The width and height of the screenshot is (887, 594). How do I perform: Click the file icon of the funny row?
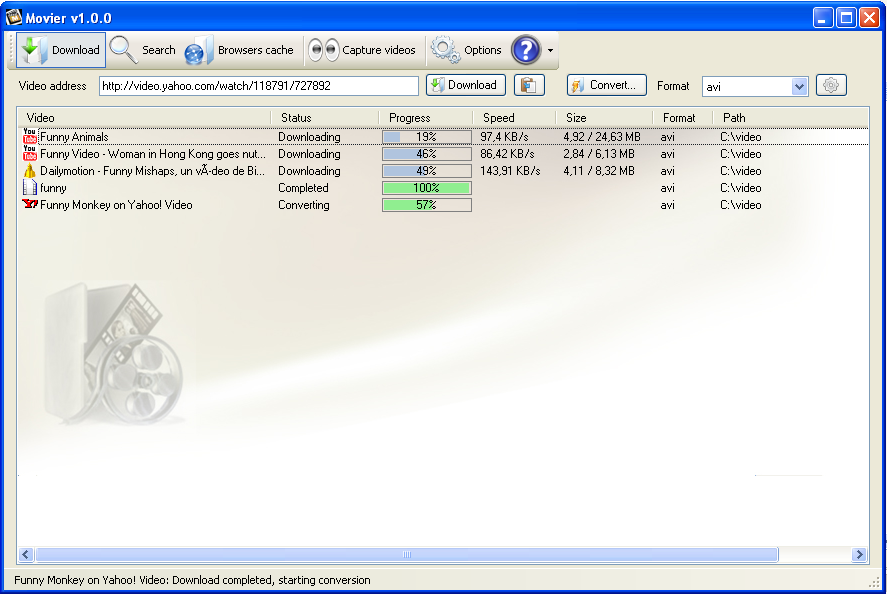tap(29, 187)
